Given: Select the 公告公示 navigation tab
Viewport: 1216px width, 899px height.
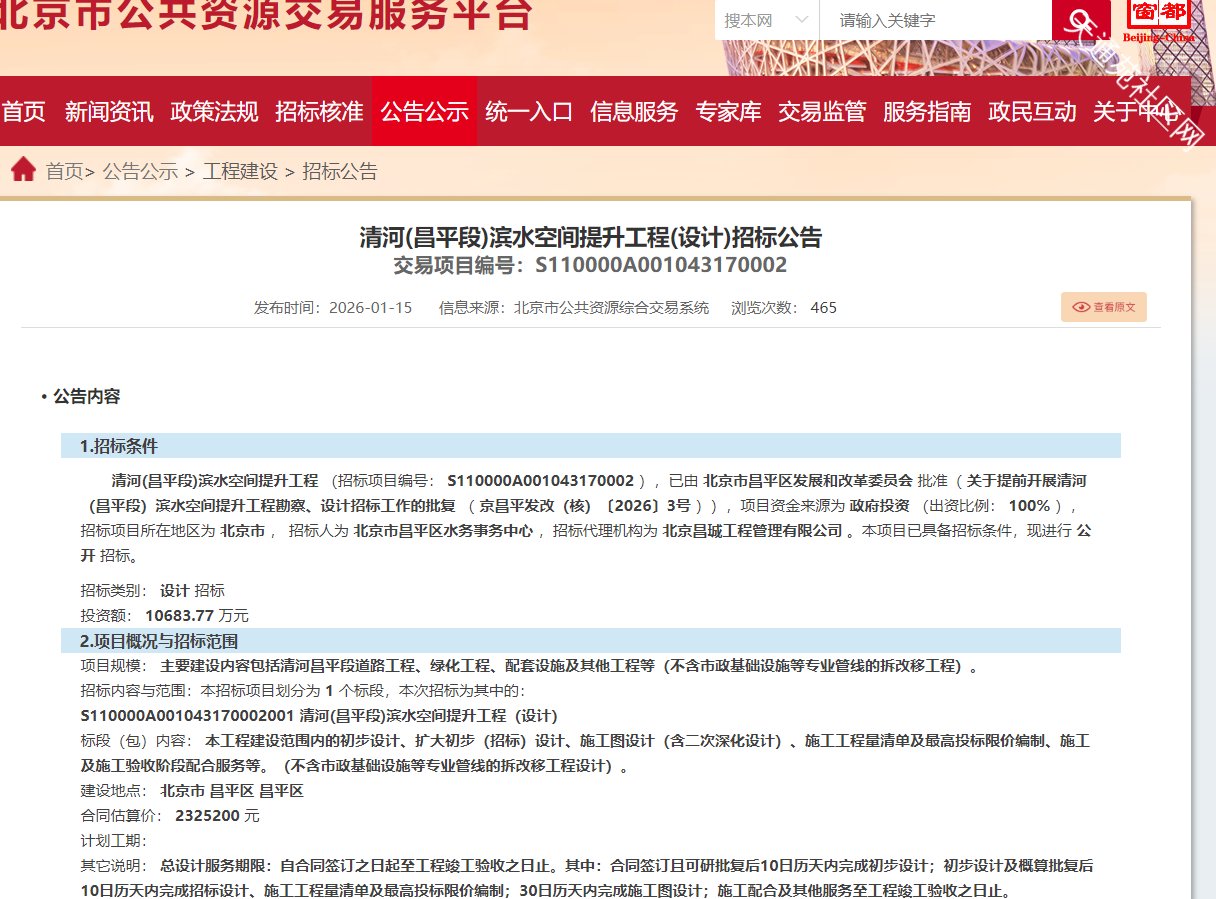Looking at the screenshot, I should click(424, 111).
